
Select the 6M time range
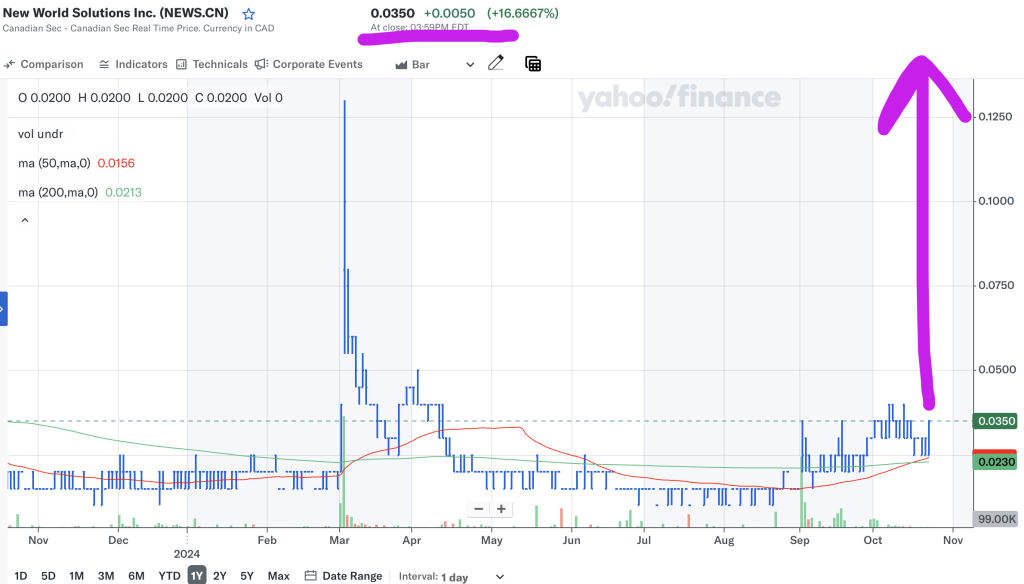click(136, 576)
